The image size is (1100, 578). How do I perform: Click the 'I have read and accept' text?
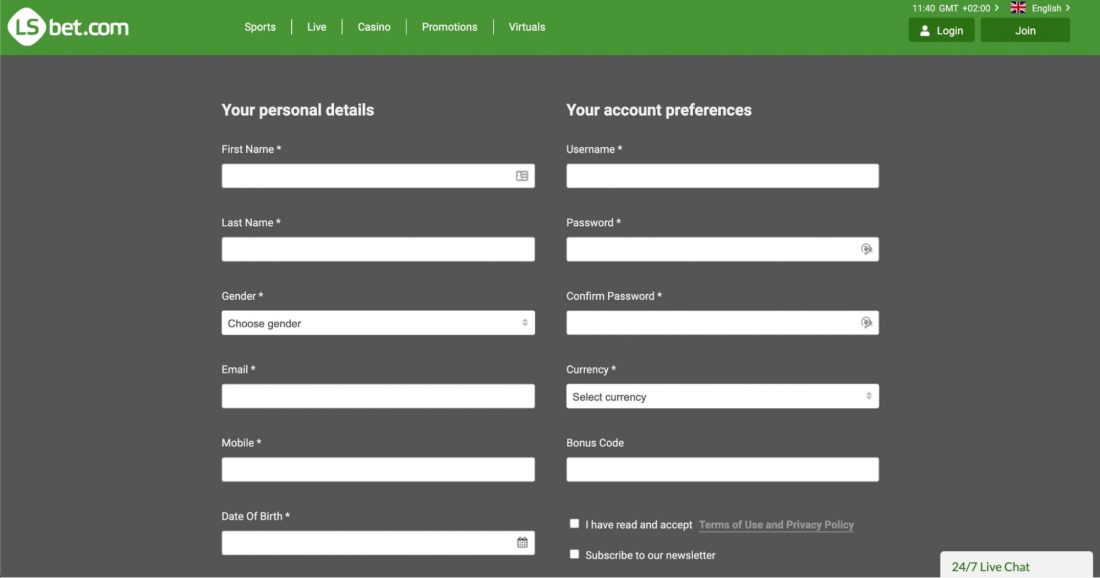coord(638,525)
